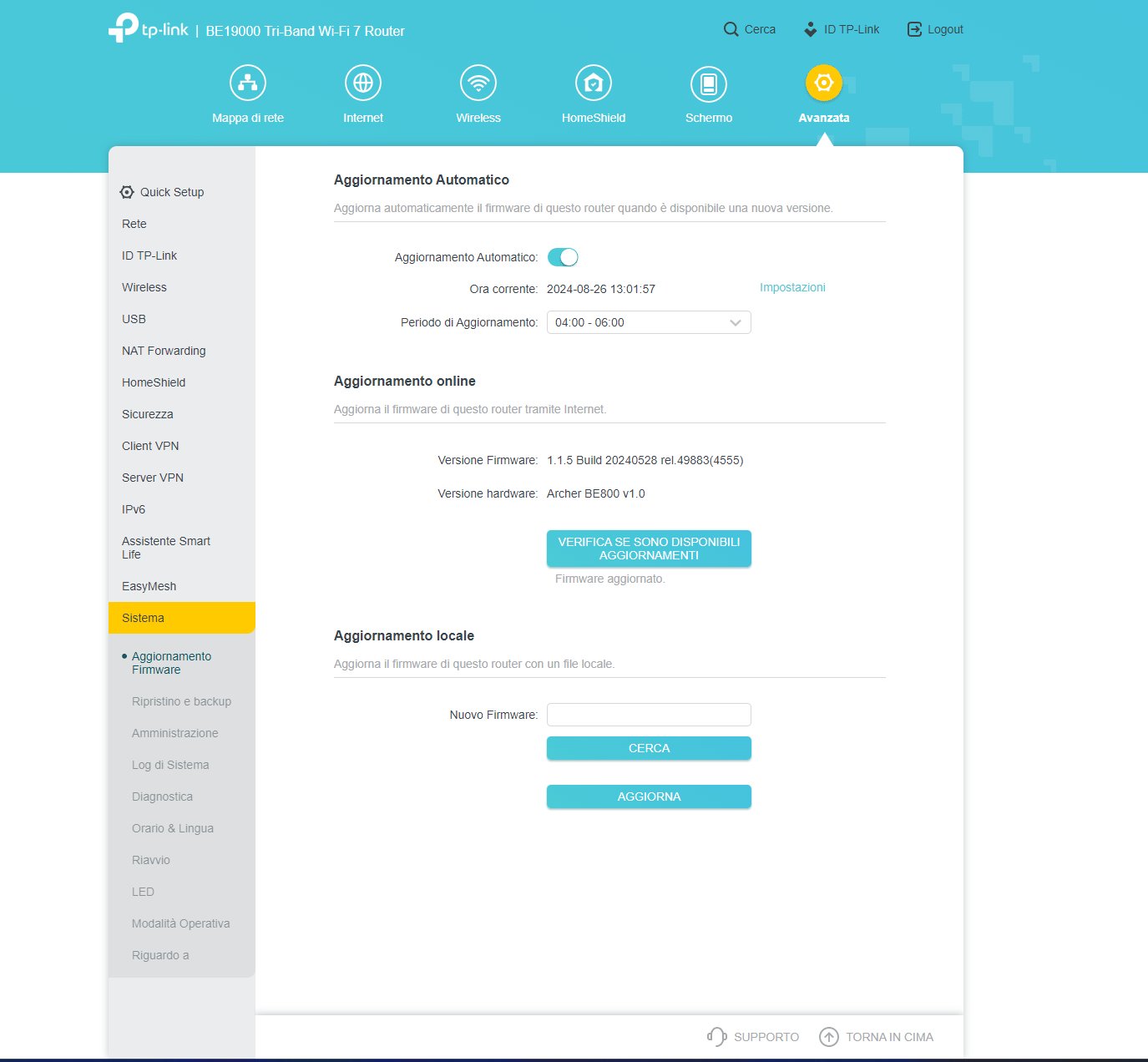Open Sicurezza in the sidebar
The width and height of the screenshot is (1148, 1062).
148,414
